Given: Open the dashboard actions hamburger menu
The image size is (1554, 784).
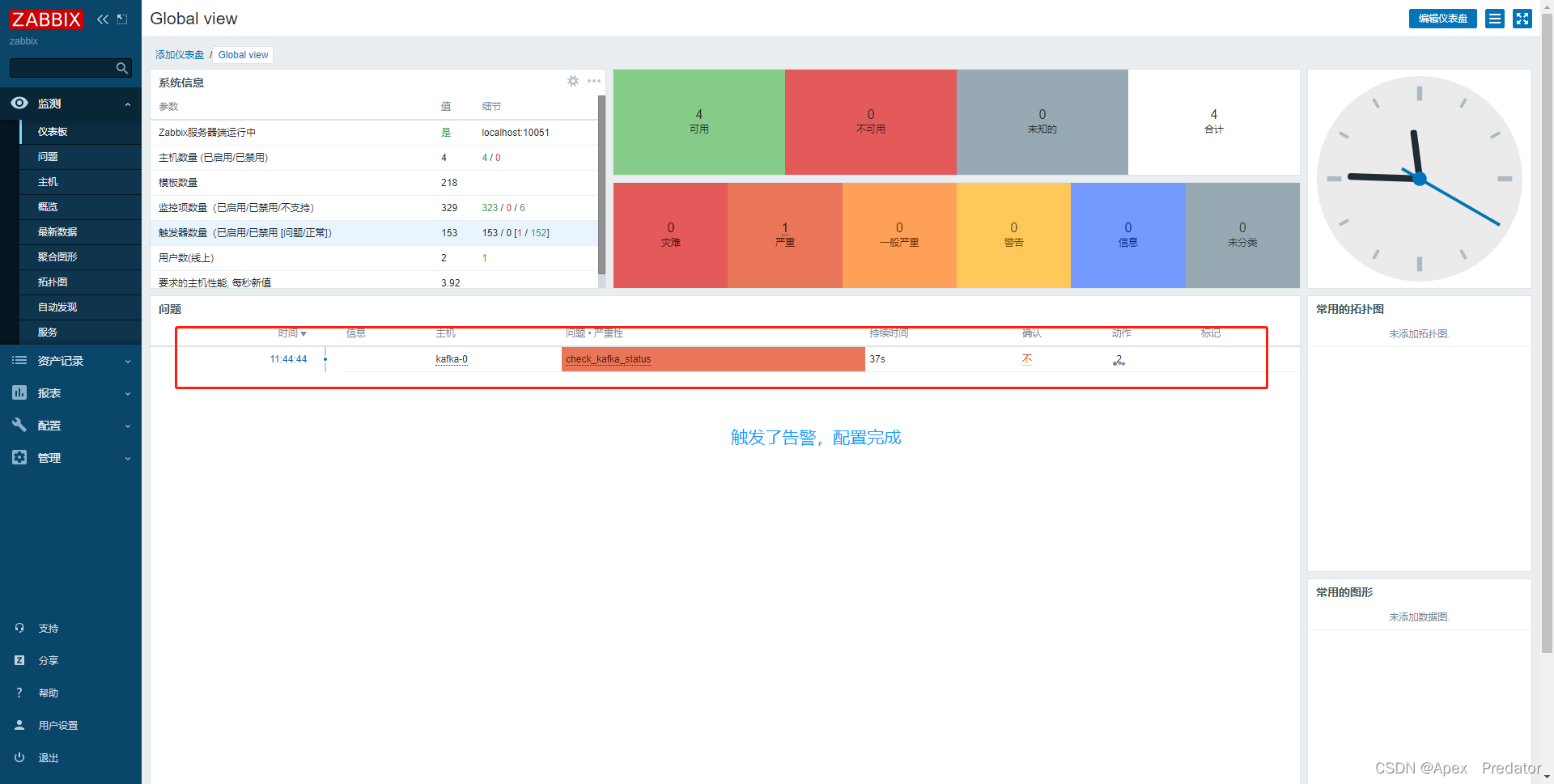Looking at the screenshot, I should [1495, 19].
